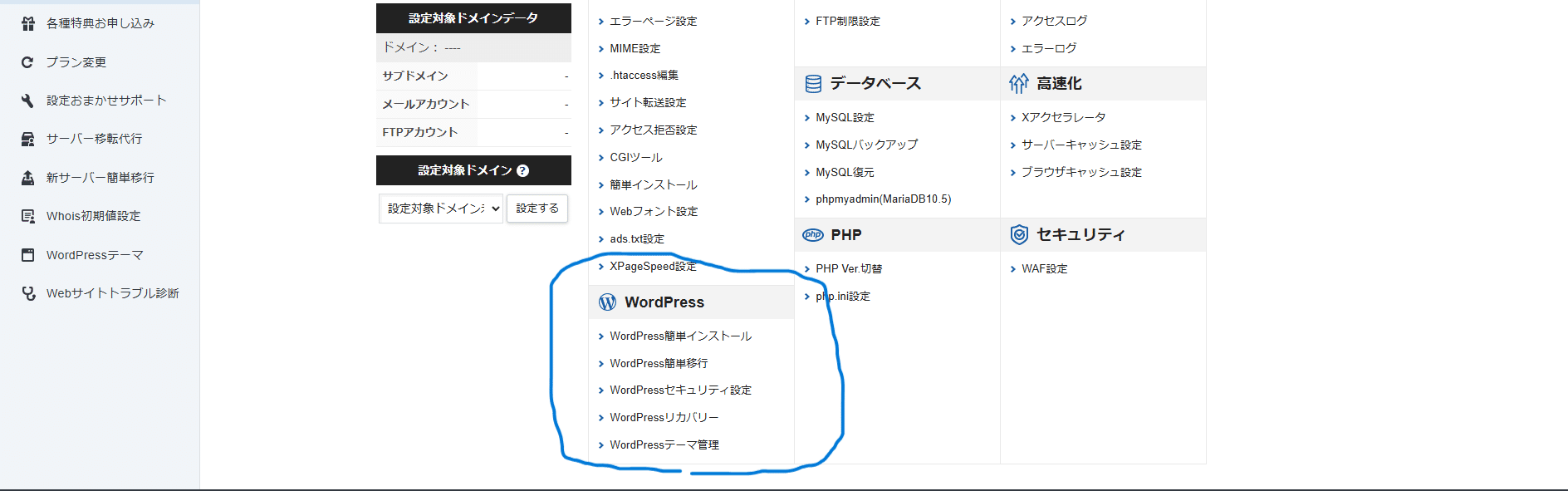Open MySQL設定 link
1568x491 pixels.
tap(845, 117)
